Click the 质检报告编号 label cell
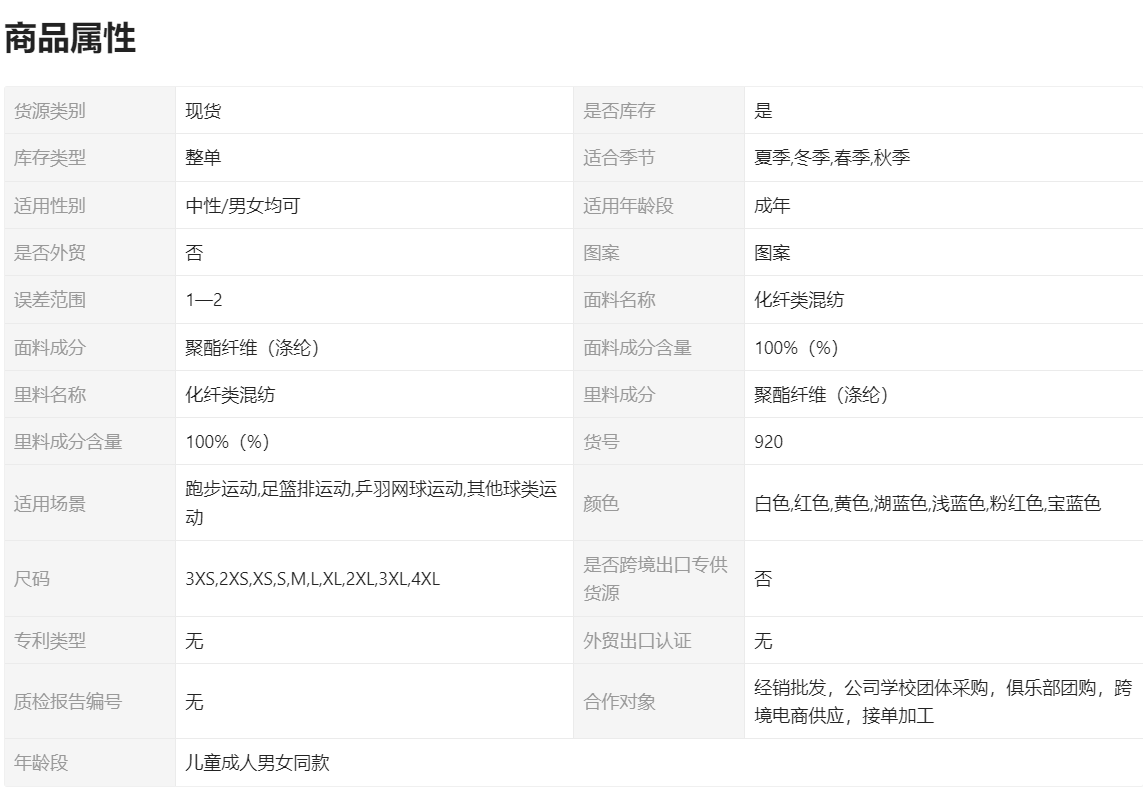 click(x=68, y=702)
